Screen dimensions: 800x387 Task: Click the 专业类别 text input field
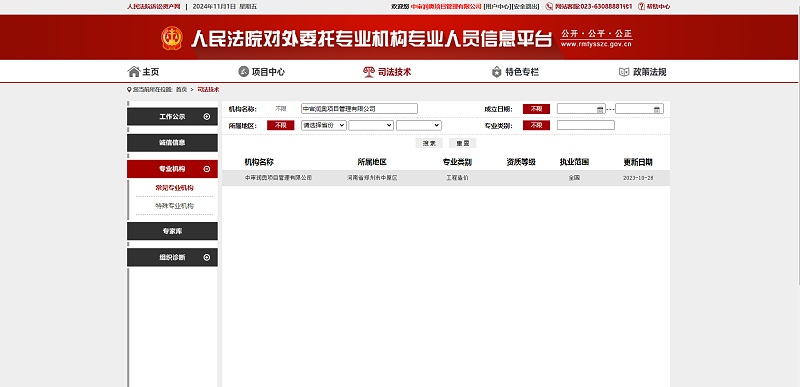(586, 125)
